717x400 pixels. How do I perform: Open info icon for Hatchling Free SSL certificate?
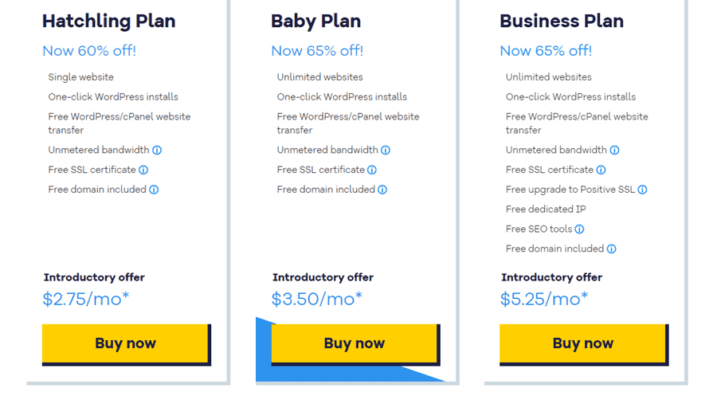point(144,170)
